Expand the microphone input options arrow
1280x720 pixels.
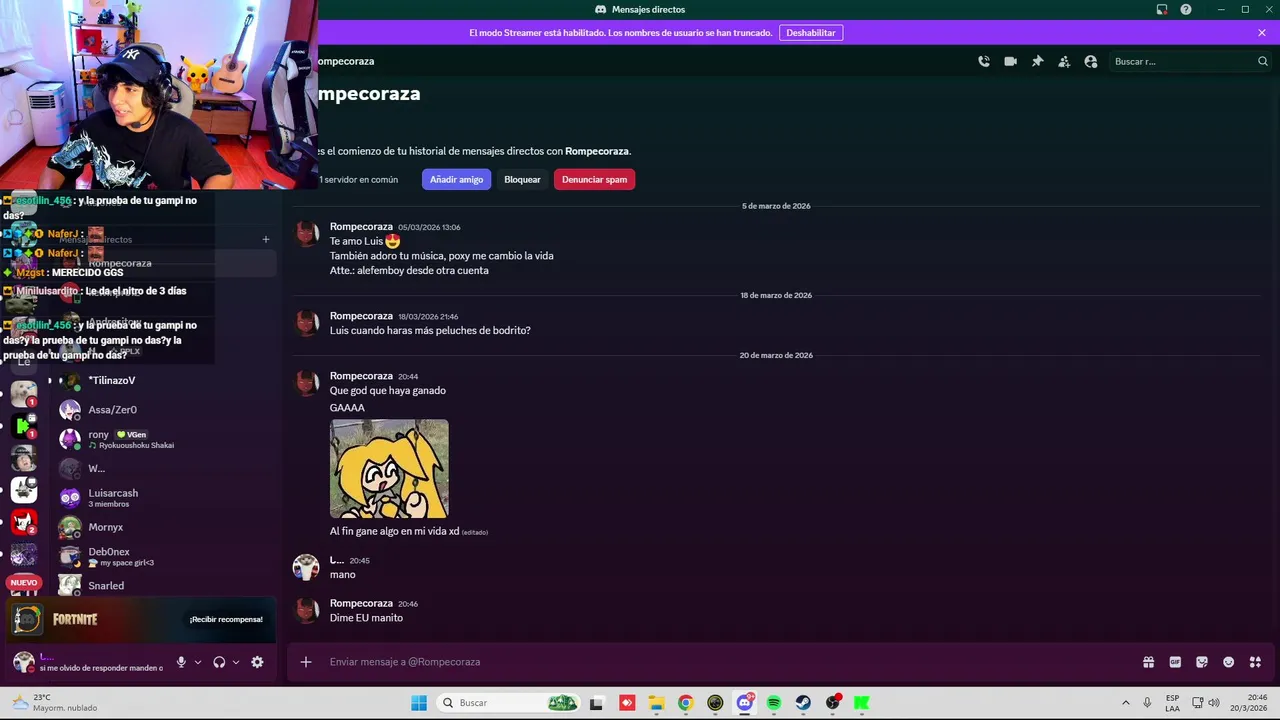198,662
